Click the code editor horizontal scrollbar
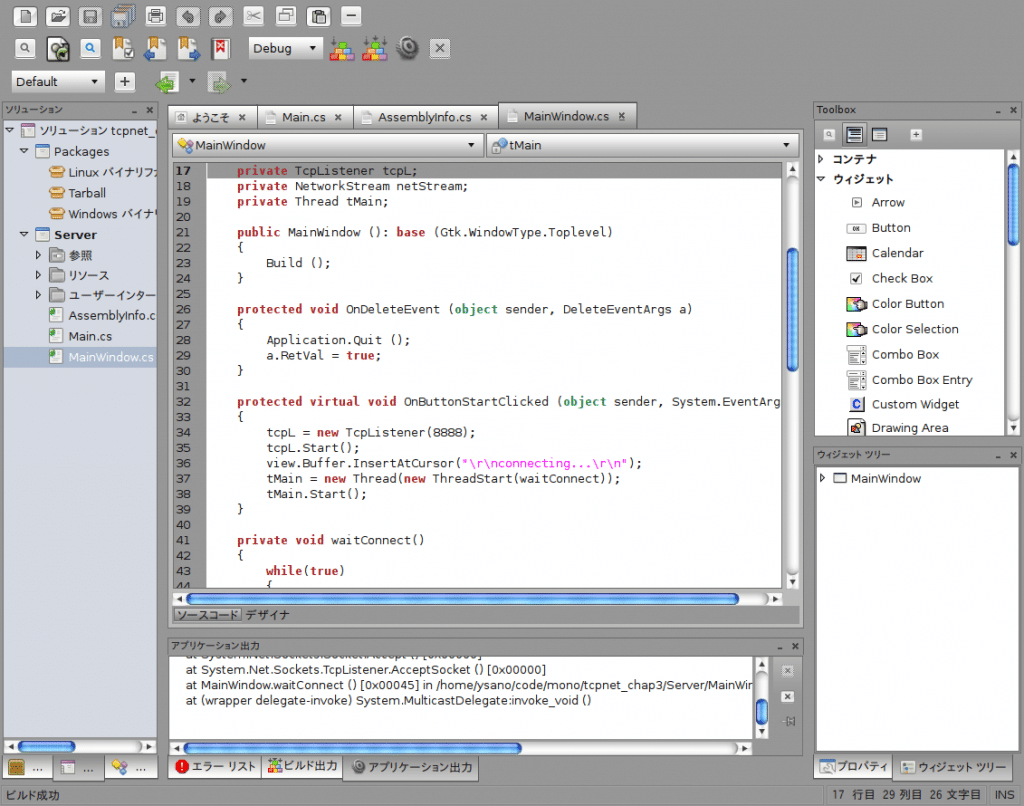1024x806 pixels. [470, 599]
